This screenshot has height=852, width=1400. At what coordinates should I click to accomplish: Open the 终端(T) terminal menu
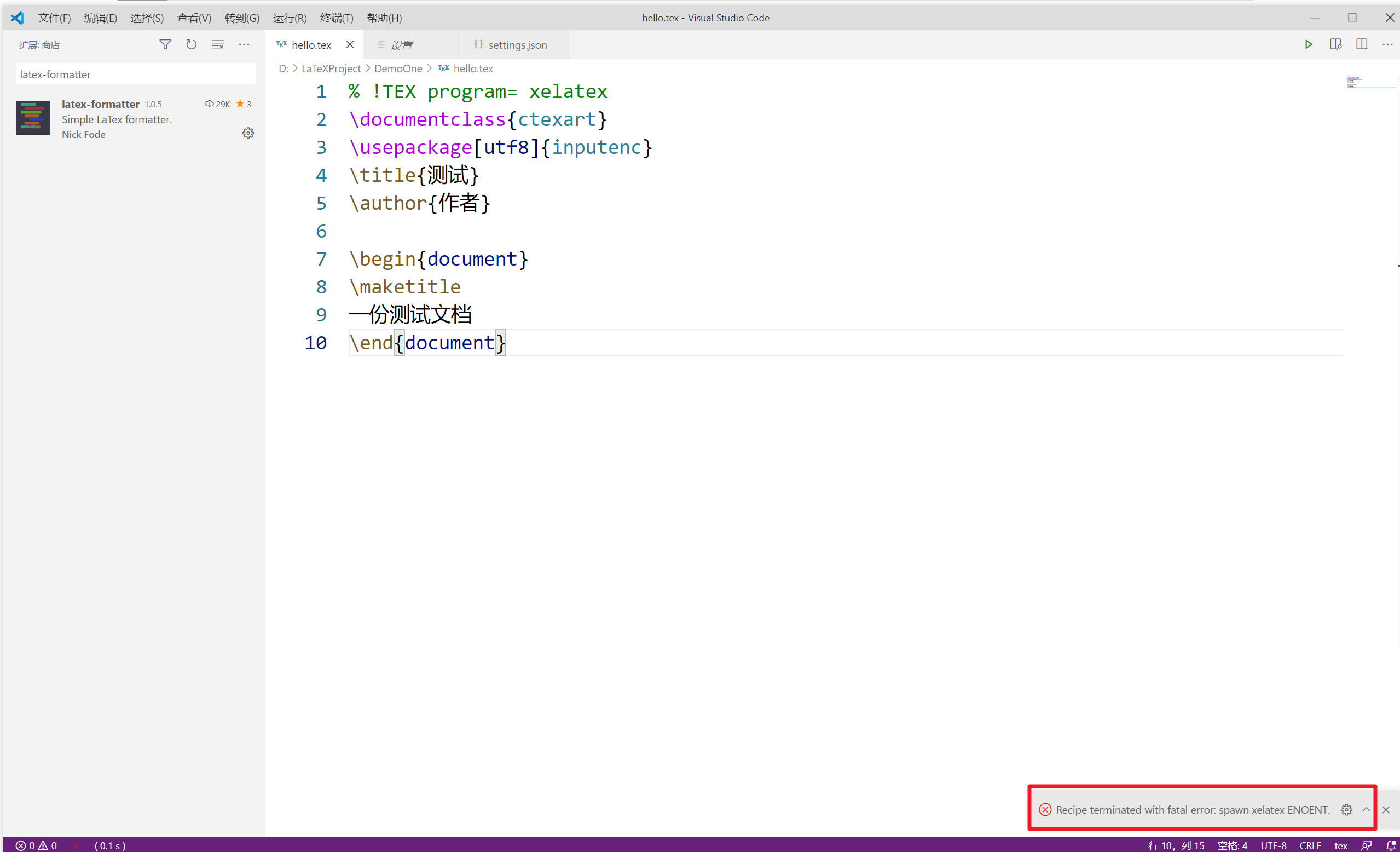pyautogui.click(x=337, y=18)
